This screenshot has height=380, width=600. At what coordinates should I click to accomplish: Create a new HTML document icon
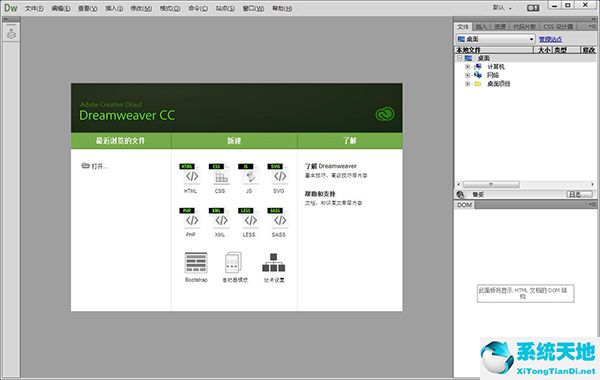pos(191,174)
